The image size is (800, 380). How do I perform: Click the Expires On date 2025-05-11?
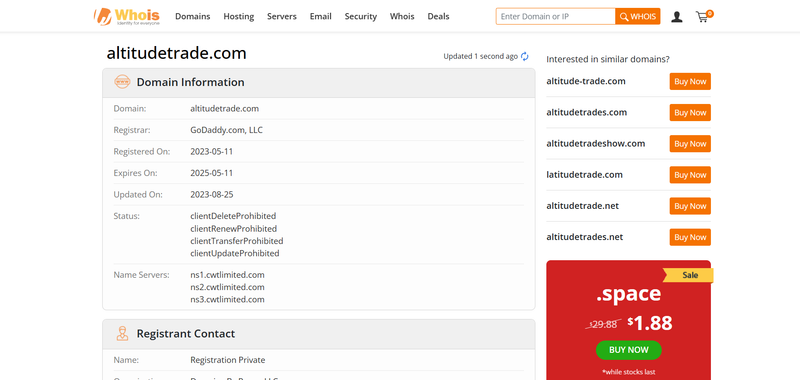coord(212,173)
